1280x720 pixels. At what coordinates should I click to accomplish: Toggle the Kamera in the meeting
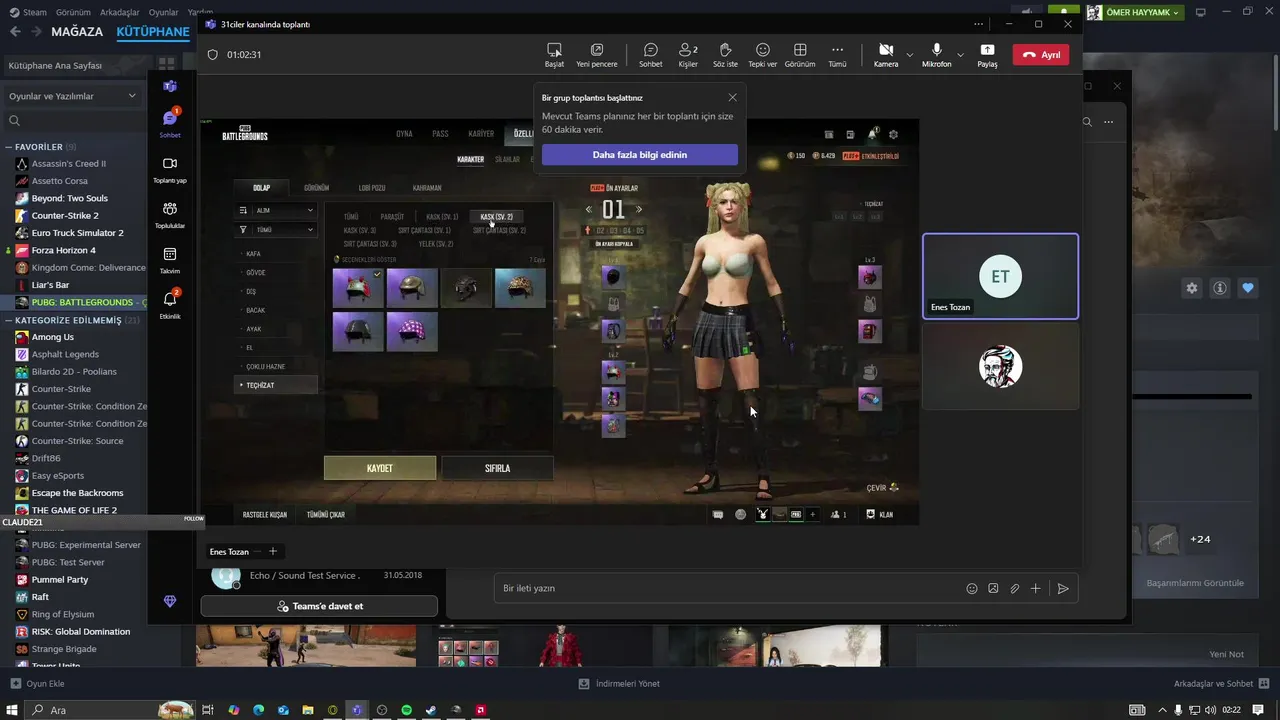click(886, 55)
